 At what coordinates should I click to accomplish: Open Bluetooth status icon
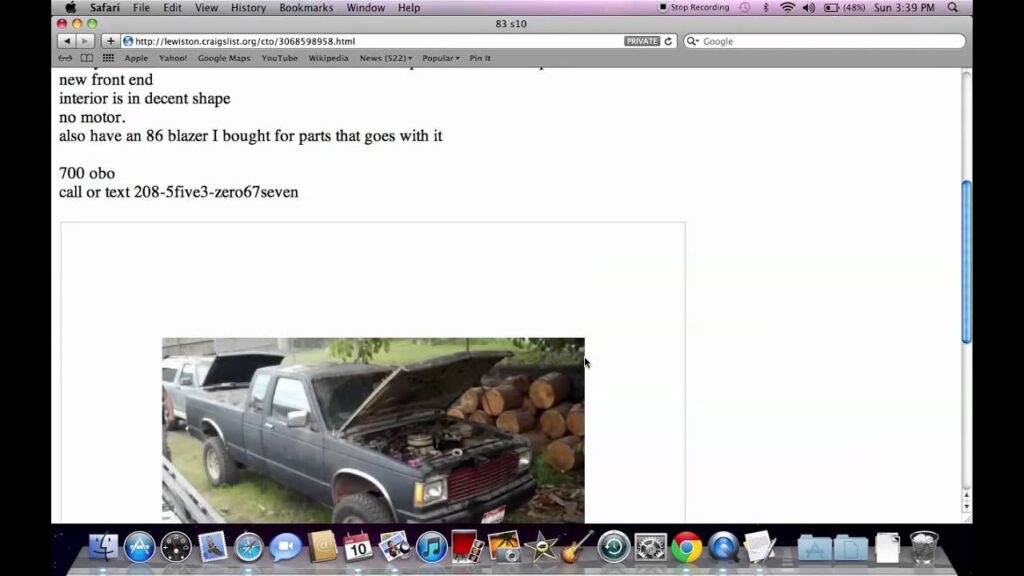point(766,8)
